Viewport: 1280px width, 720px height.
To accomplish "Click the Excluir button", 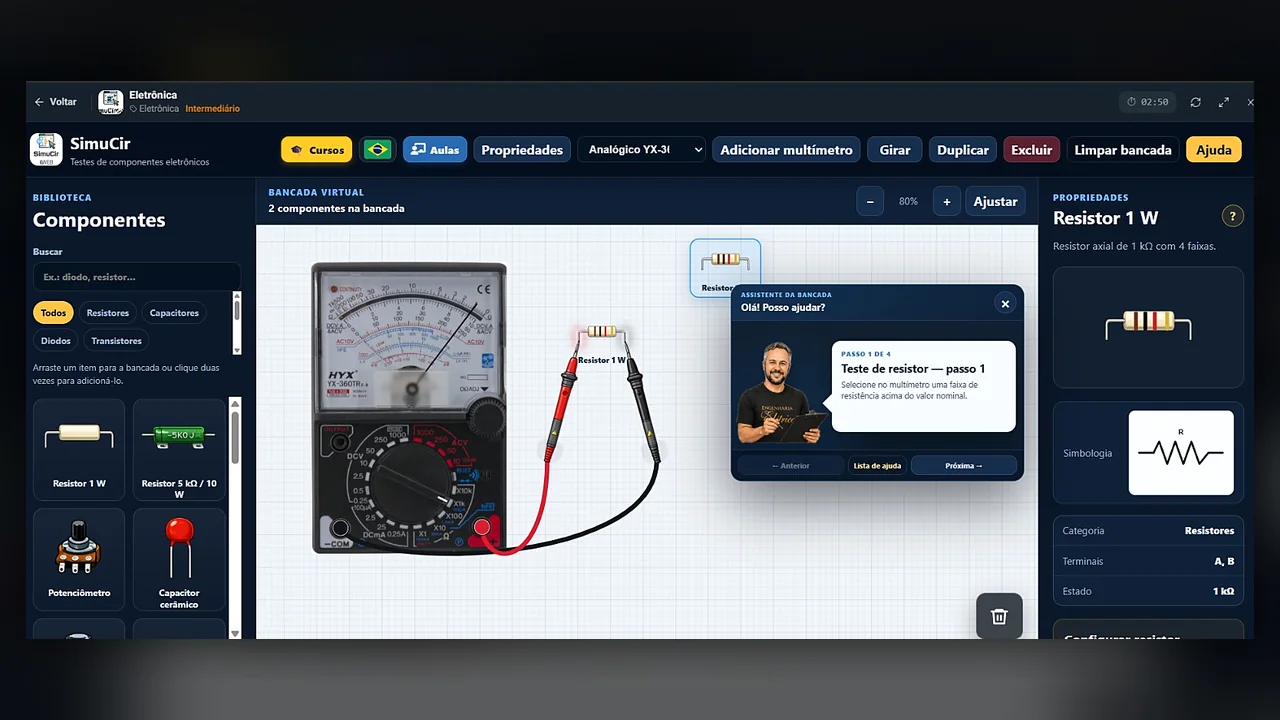I will coord(1031,150).
